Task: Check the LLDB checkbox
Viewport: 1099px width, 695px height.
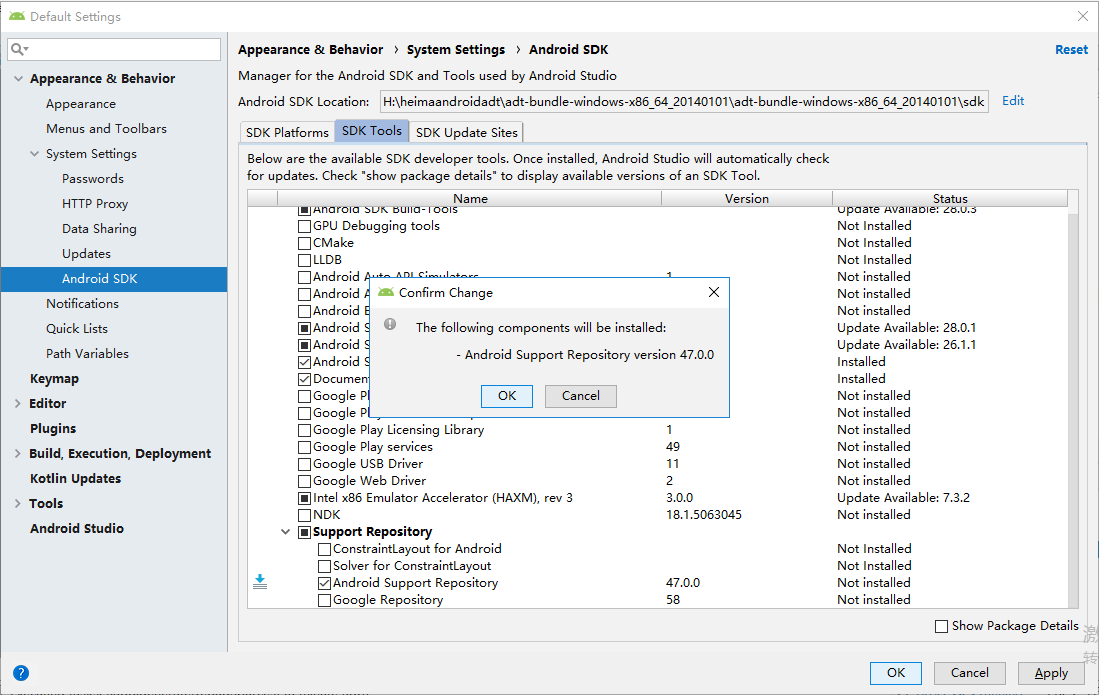Action: tap(304, 260)
